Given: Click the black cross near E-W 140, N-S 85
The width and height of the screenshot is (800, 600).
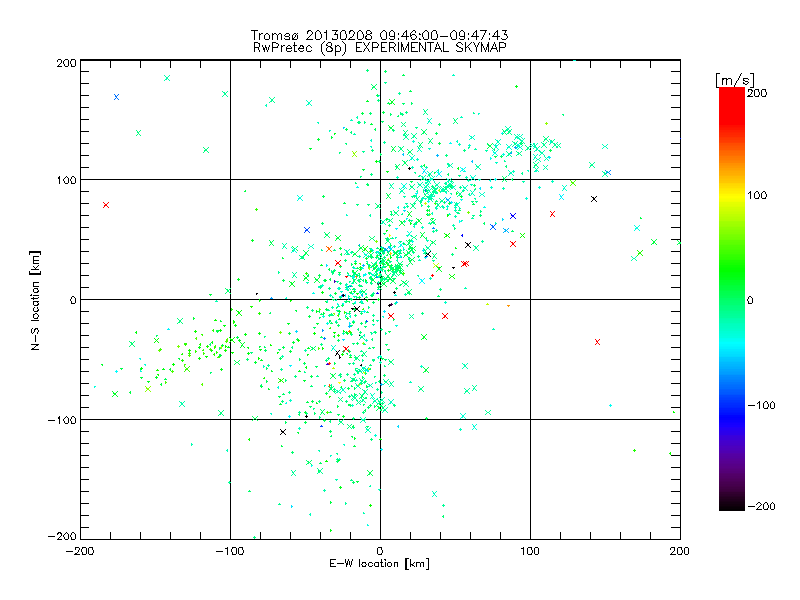Looking at the screenshot, I should (594, 199).
